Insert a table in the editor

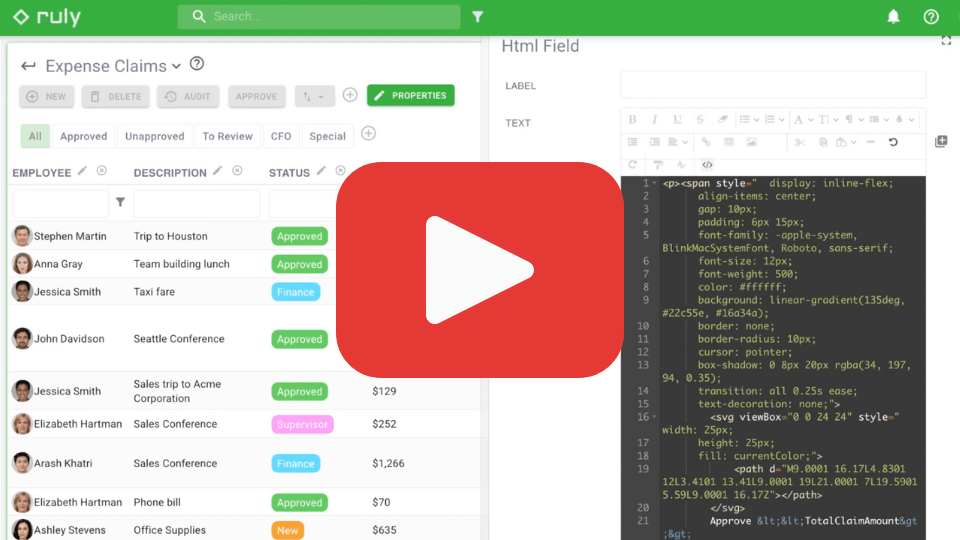tap(729, 142)
